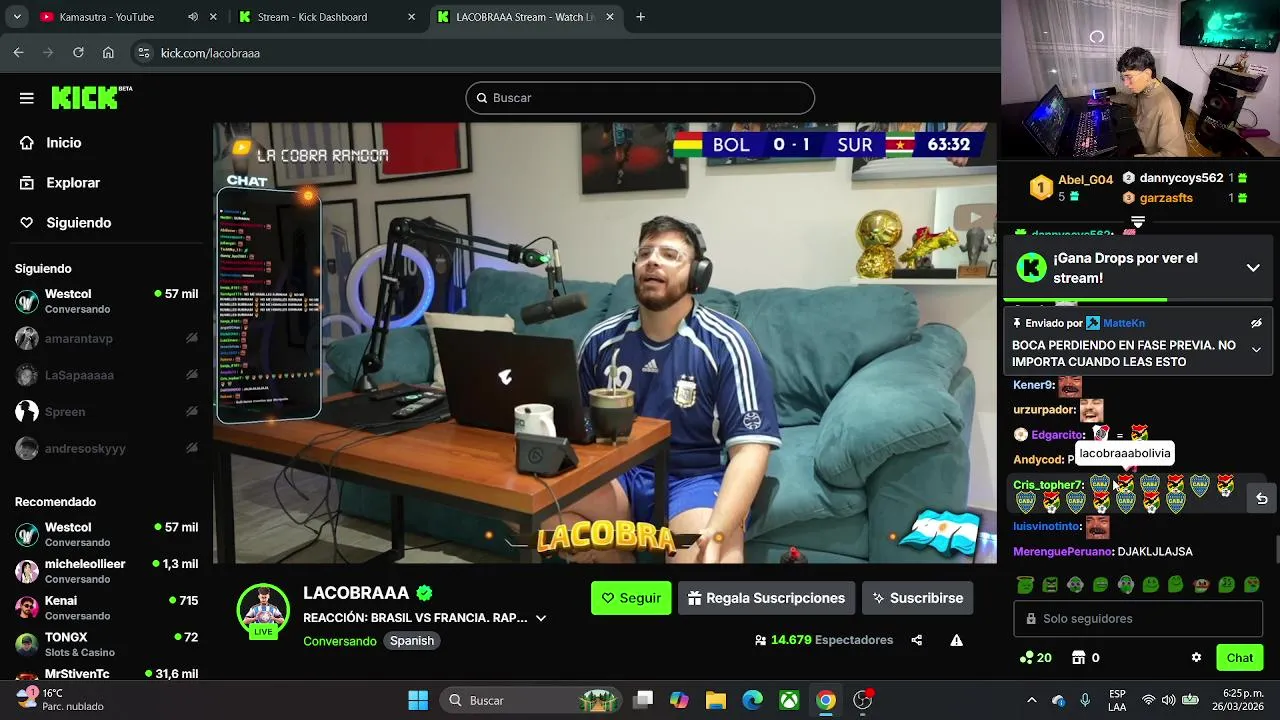The width and height of the screenshot is (1280, 720).
Task: Click the Conversando category link
Action: click(340, 641)
